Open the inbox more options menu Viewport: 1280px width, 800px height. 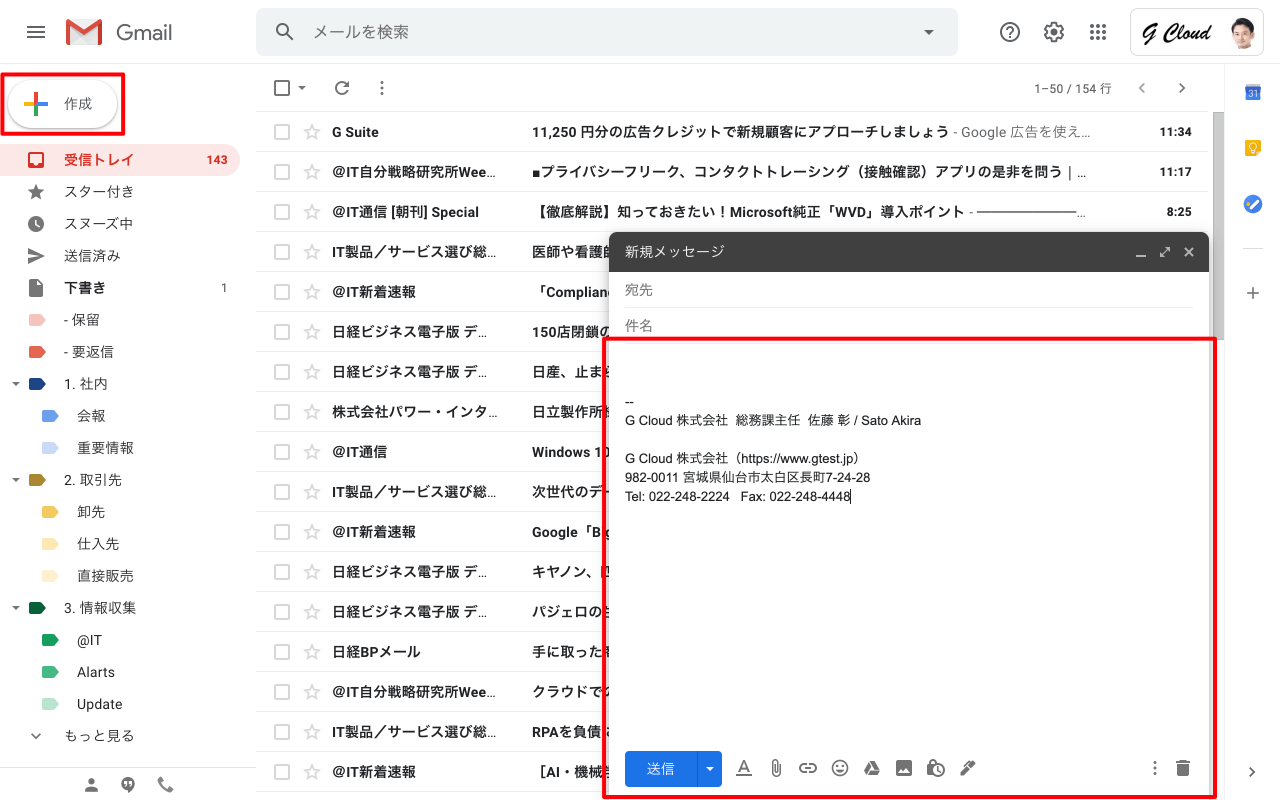point(381,88)
